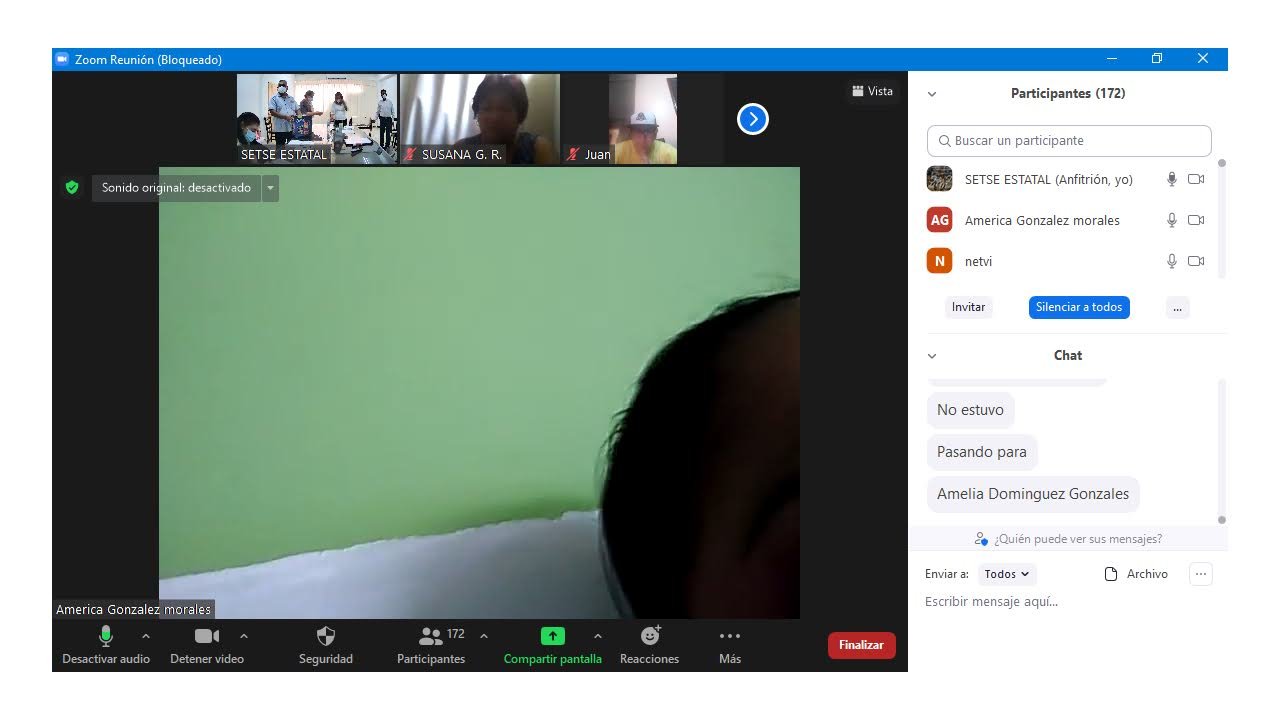1280x720 pixels.
Task: Open the Enviar a Todos dropdown
Action: point(1007,574)
